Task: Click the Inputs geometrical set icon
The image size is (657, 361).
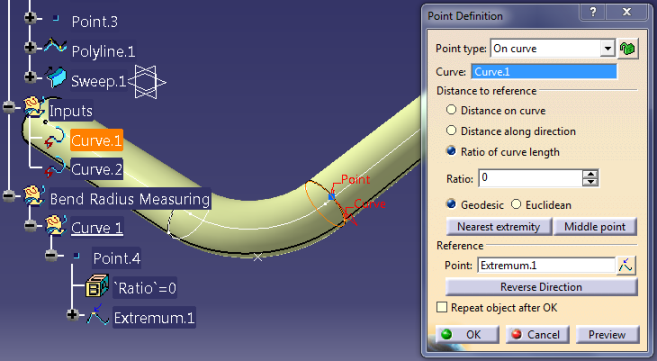Action: 34,107
